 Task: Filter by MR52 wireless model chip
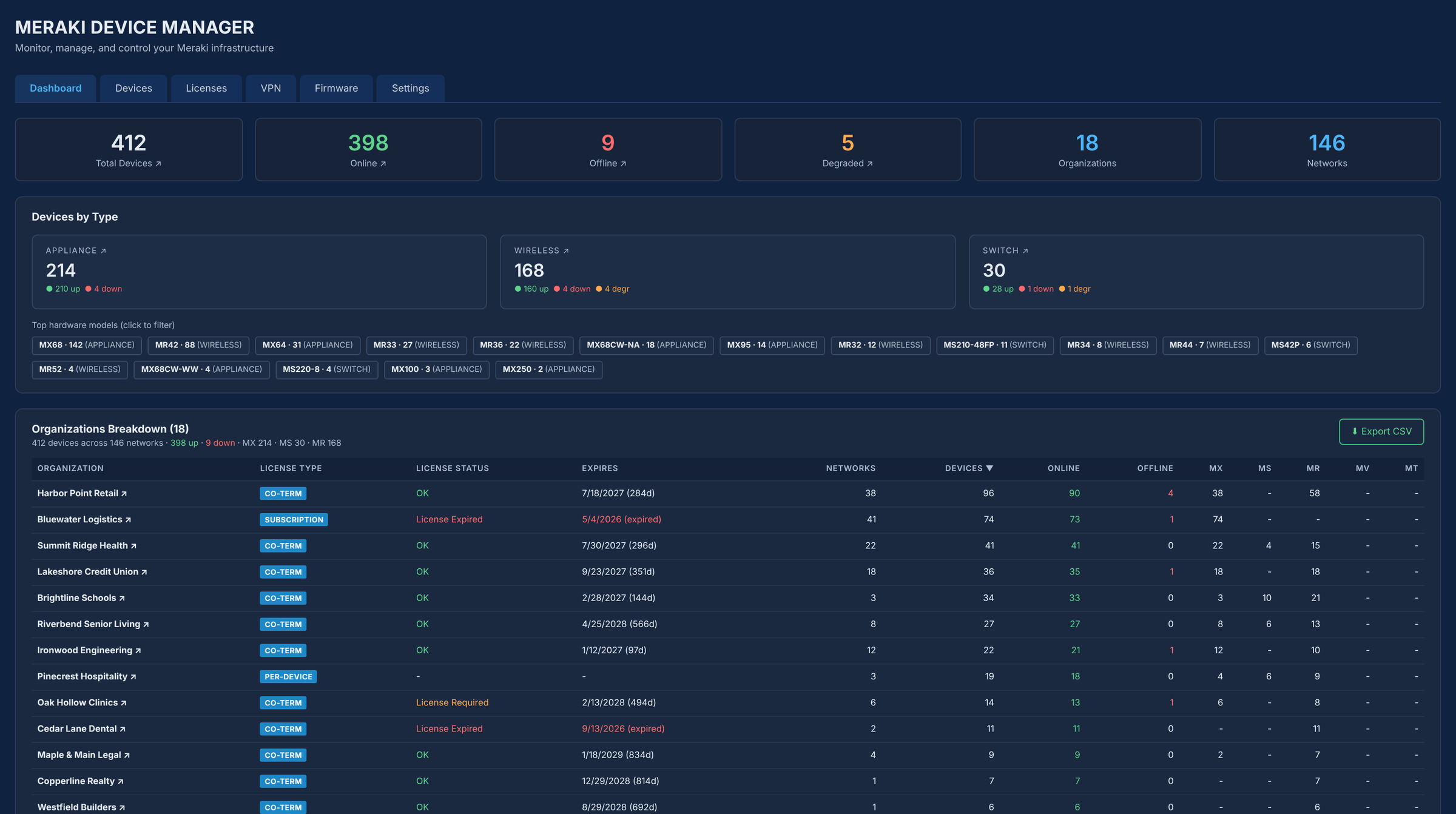(x=79, y=369)
